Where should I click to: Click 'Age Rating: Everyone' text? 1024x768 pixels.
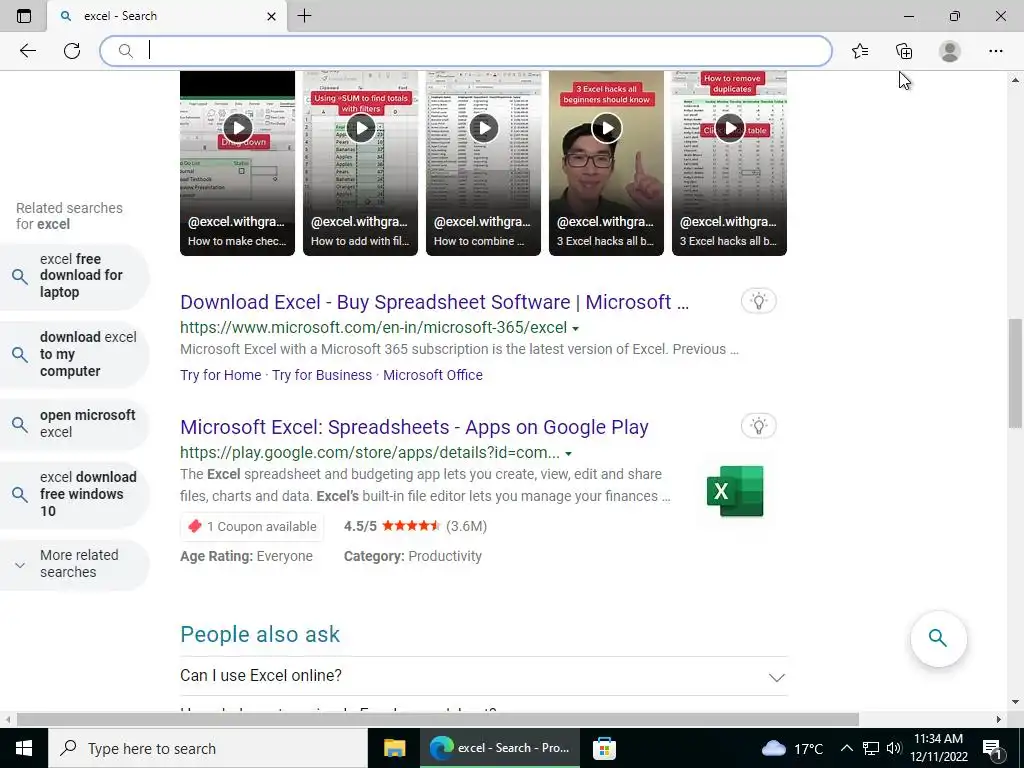pos(246,556)
